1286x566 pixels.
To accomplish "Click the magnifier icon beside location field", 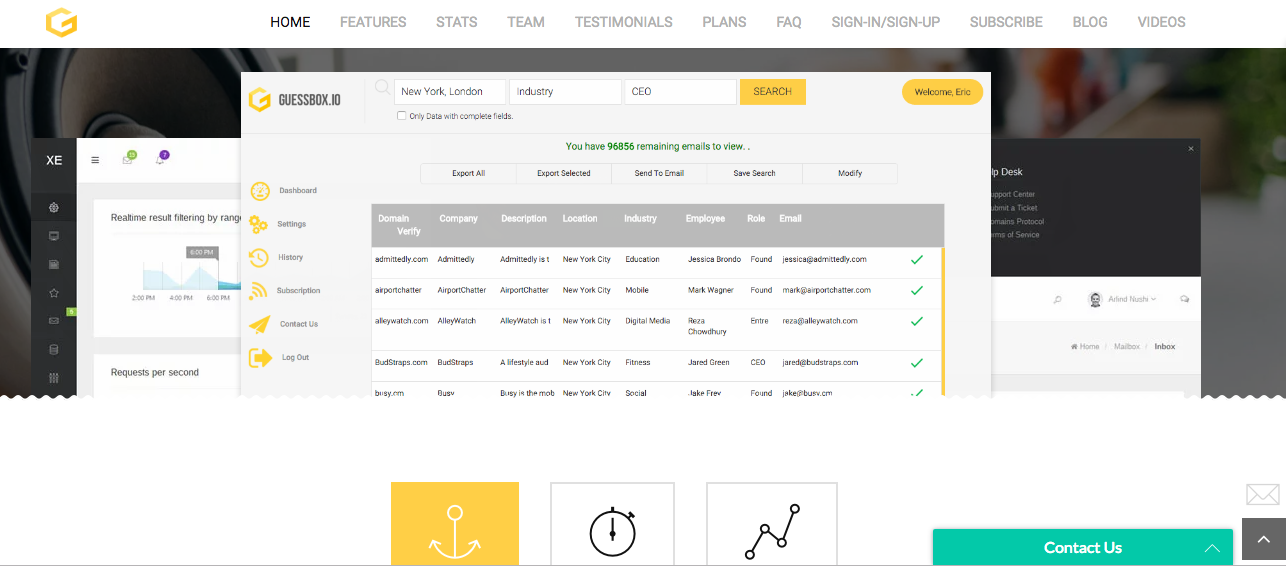I will (382, 88).
